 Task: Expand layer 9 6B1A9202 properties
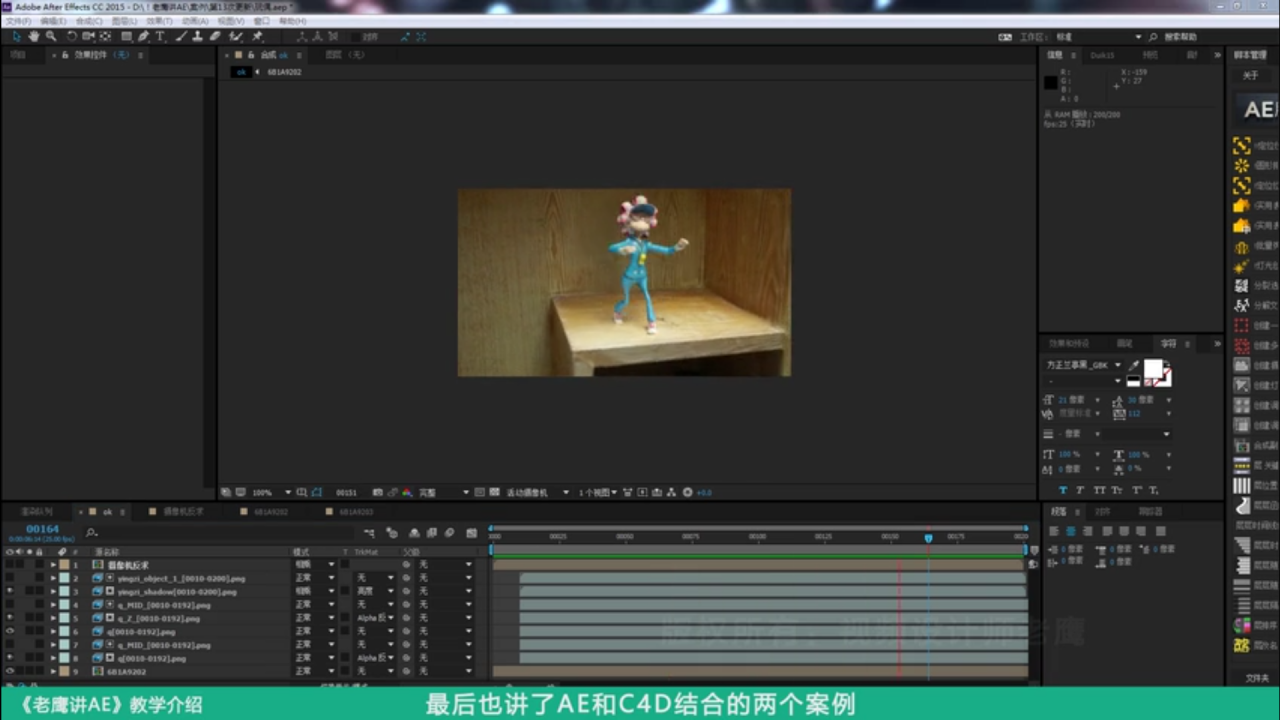53,671
